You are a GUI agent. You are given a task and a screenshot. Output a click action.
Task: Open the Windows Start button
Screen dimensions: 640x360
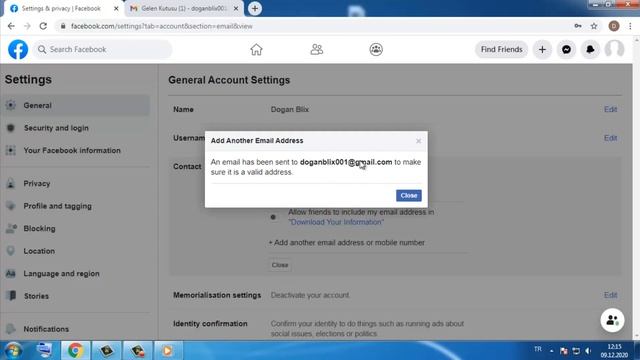13,351
